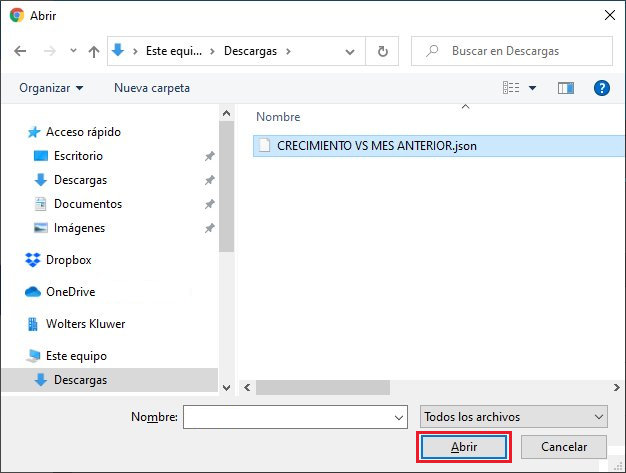Screen dimensions: 626x473
Task: Open the OneDrive location
Action: 70,292
